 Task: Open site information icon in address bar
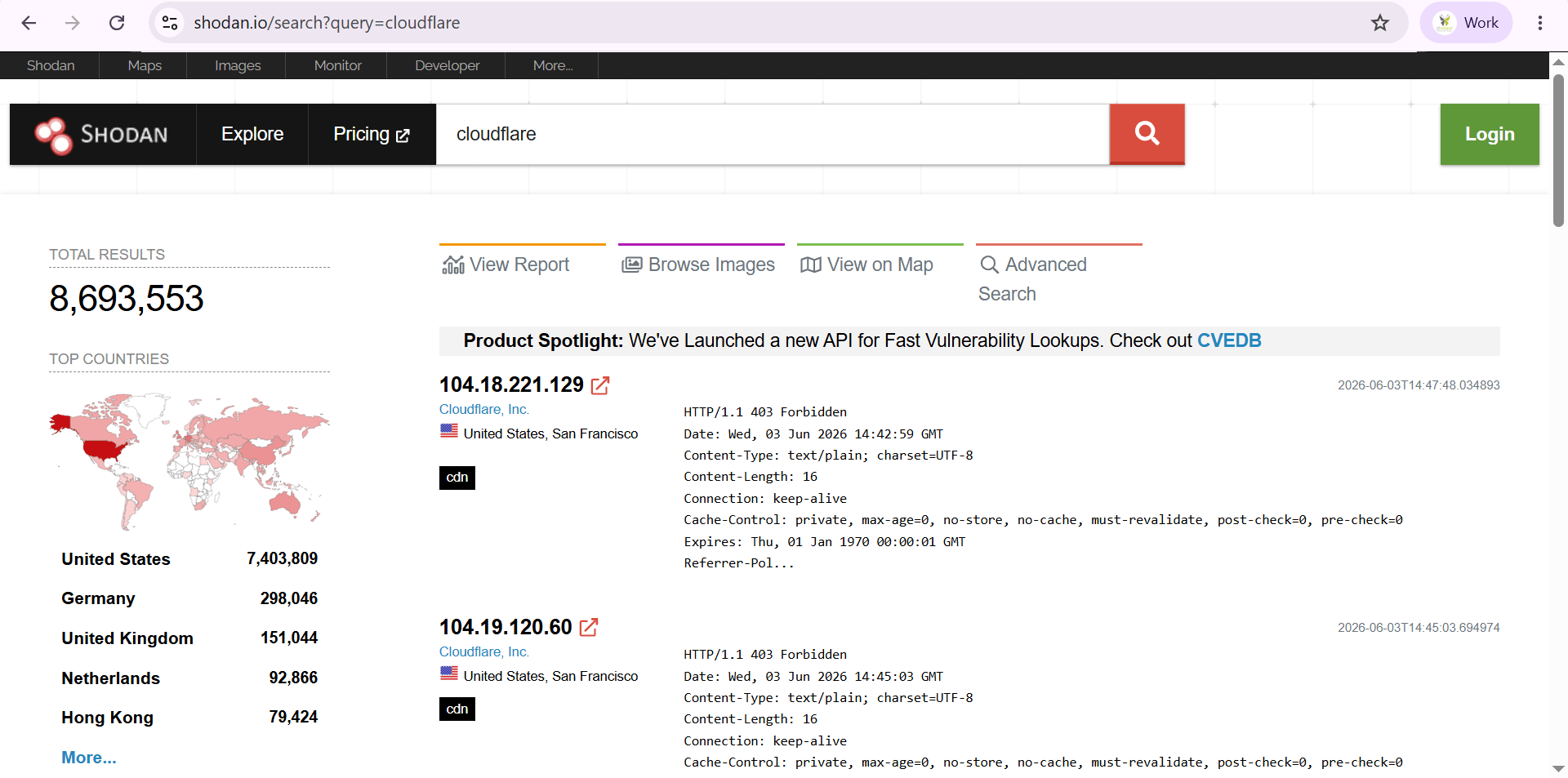[170, 23]
